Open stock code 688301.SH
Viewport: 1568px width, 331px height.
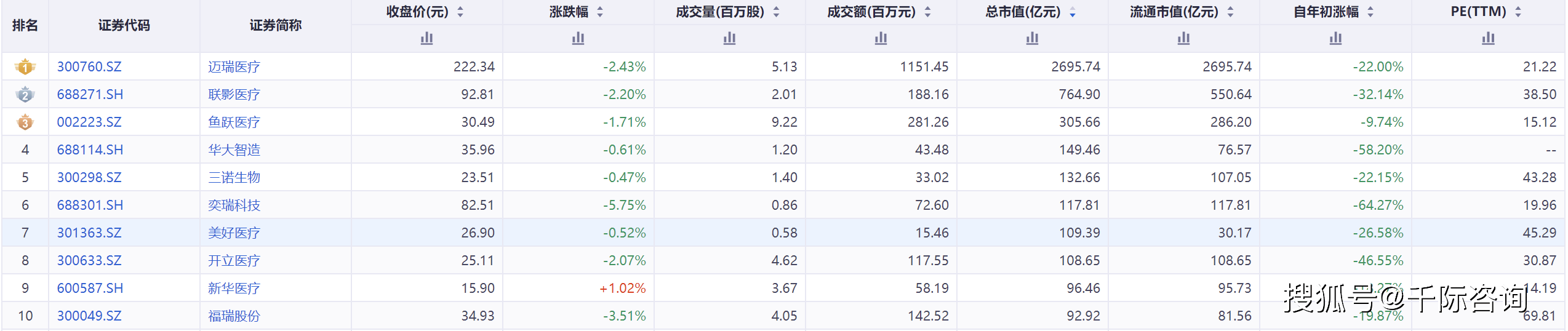coord(90,205)
